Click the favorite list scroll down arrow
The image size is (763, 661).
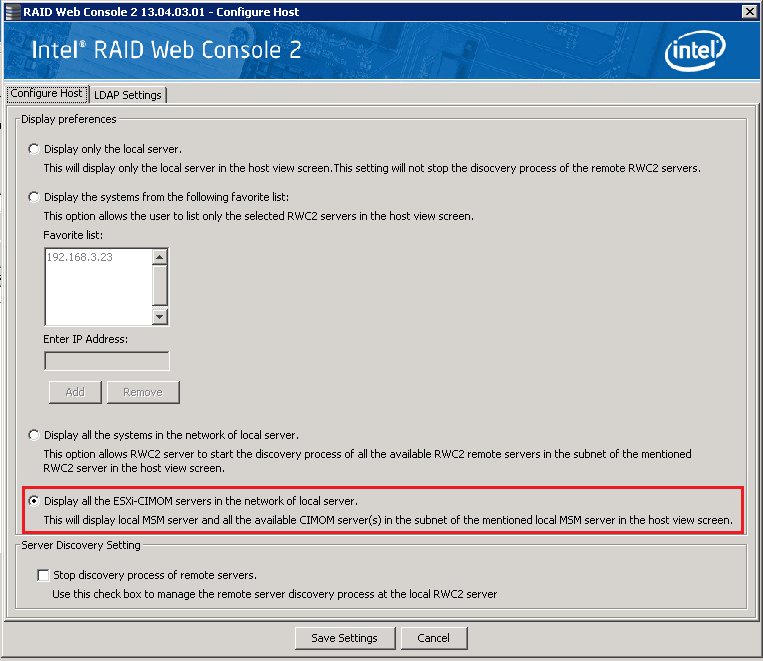[160, 317]
